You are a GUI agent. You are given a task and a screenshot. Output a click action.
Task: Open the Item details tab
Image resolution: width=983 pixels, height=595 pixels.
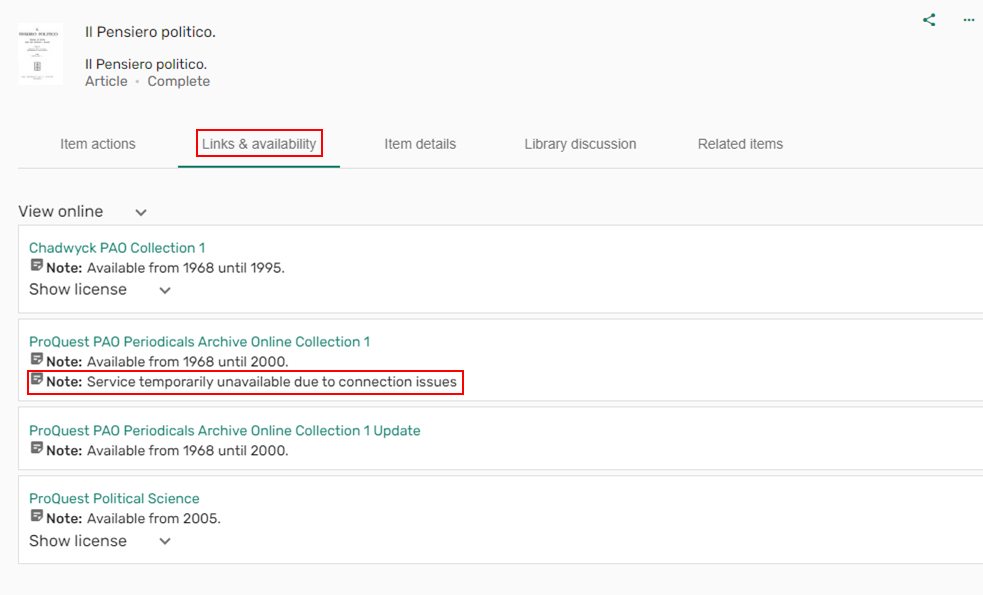(420, 144)
